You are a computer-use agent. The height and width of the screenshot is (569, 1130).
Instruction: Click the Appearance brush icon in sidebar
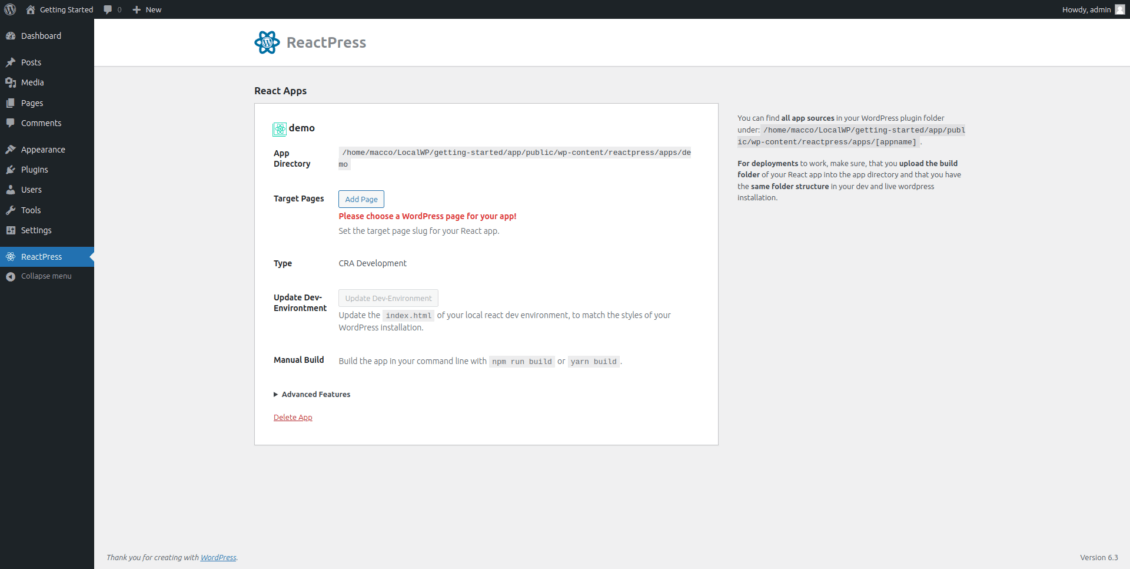tap(10, 150)
